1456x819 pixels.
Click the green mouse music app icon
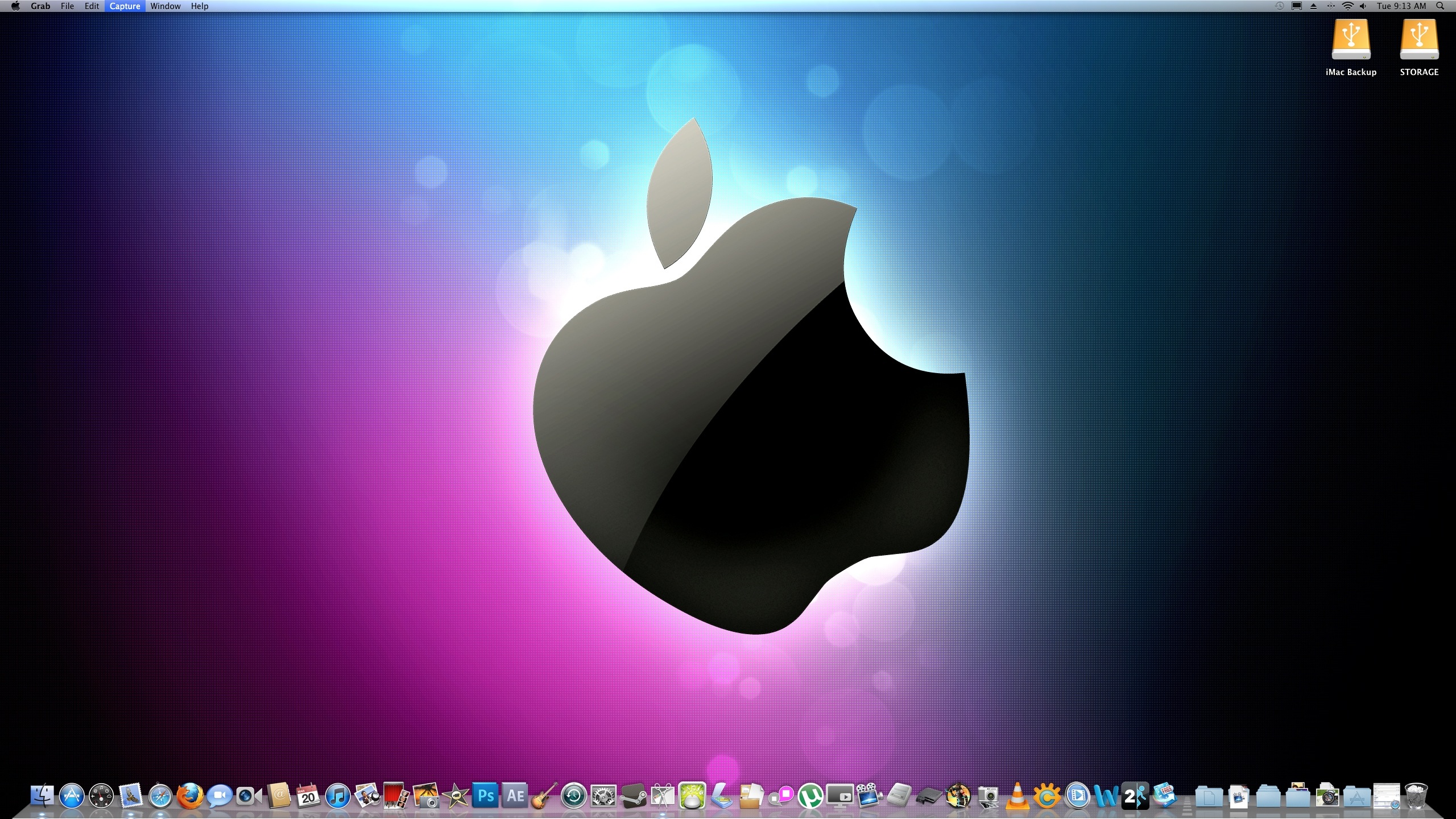(x=692, y=796)
